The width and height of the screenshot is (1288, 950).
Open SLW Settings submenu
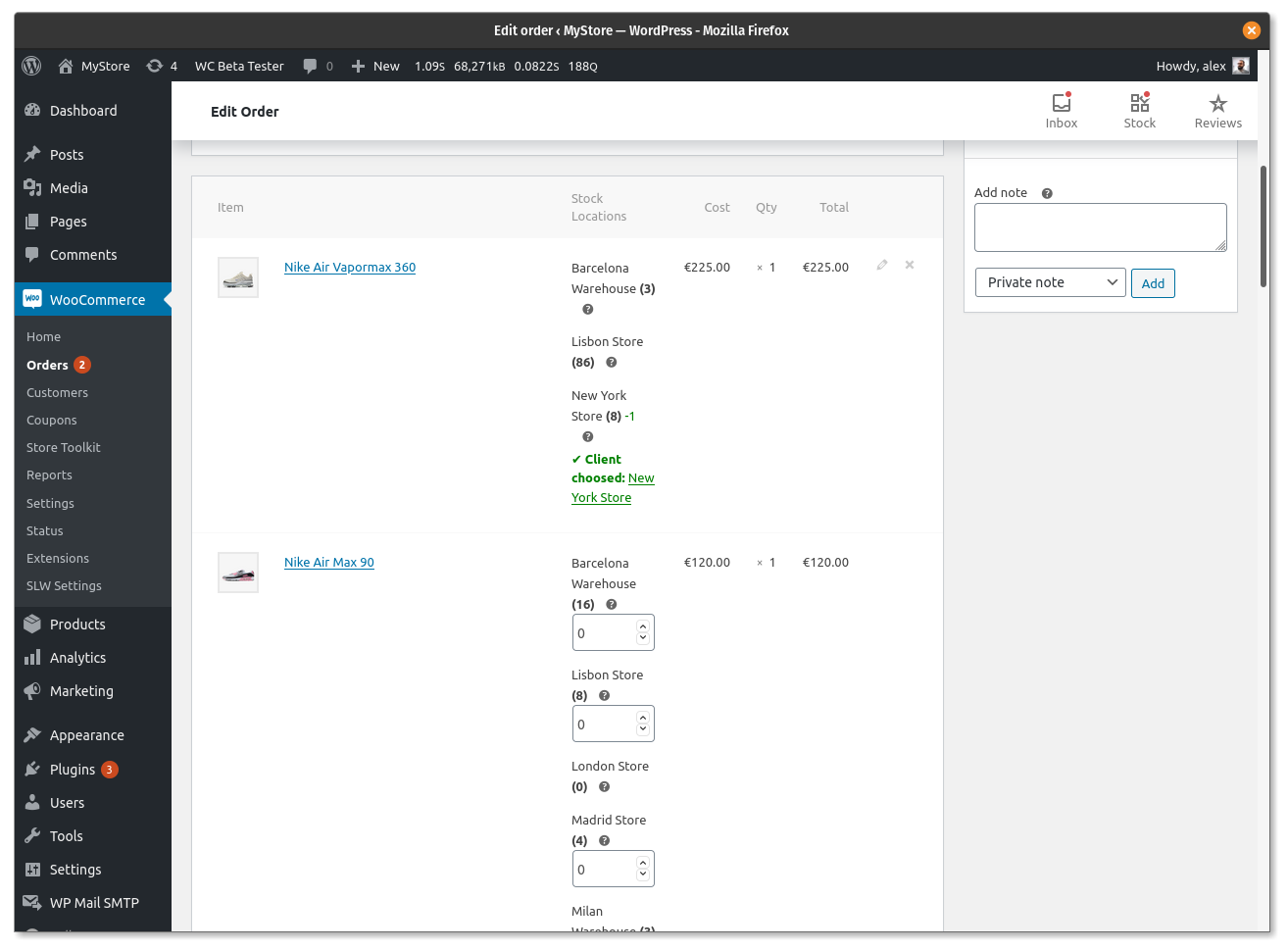64,585
